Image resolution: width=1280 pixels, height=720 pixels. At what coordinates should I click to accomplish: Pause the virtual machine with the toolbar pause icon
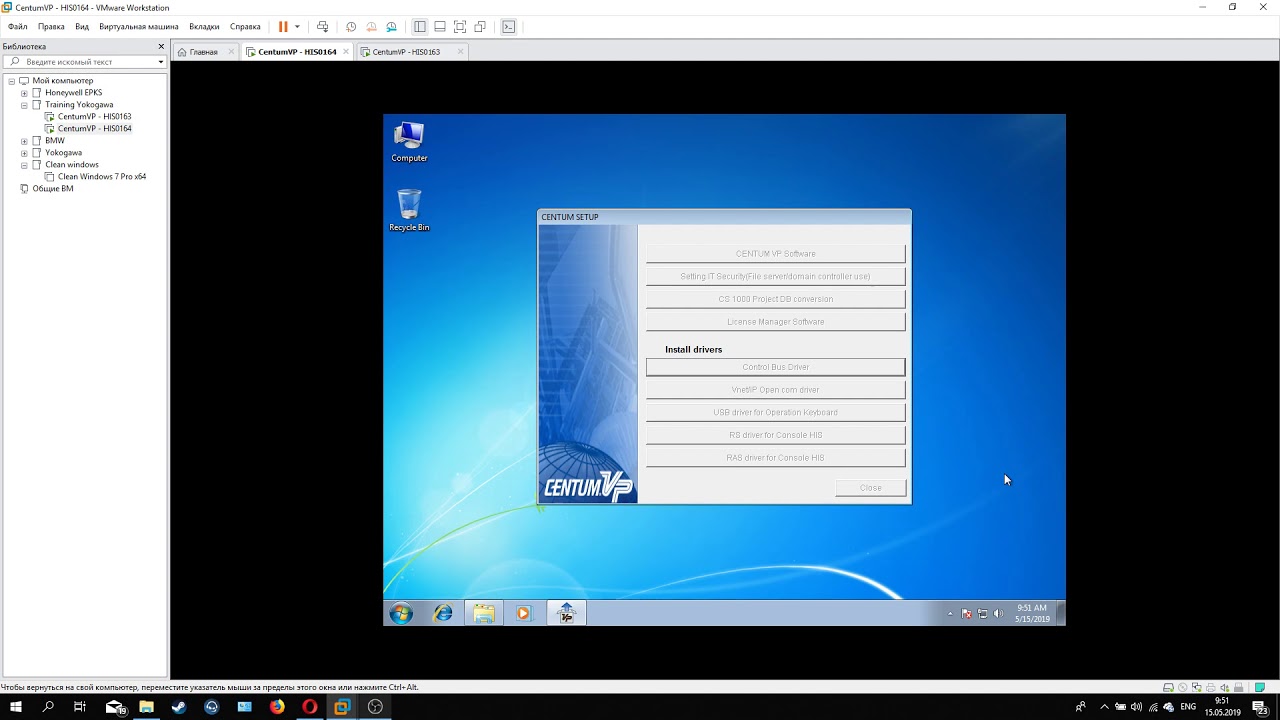click(x=283, y=27)
